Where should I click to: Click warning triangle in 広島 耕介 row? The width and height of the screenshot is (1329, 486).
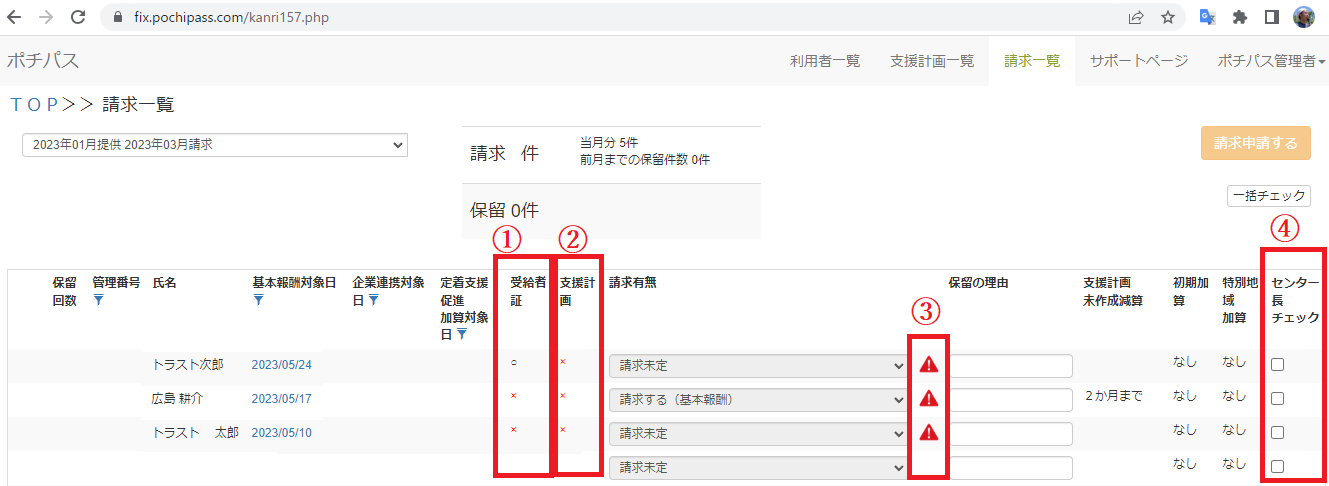coord(929,399)
